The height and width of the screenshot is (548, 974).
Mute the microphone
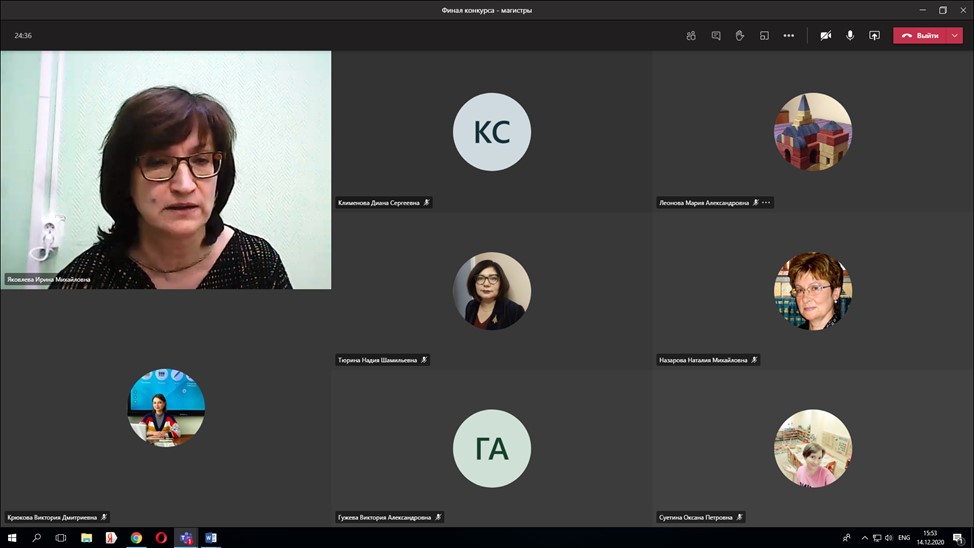[x=850, y=36]
